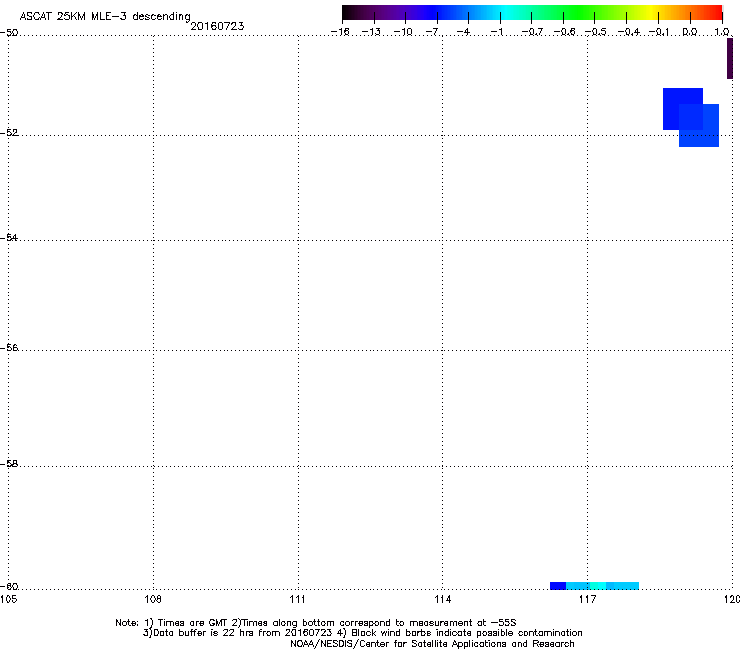This screenshot has width=740, height=650.
Task: Click the green section of the color bar
Action: [580, 12]
